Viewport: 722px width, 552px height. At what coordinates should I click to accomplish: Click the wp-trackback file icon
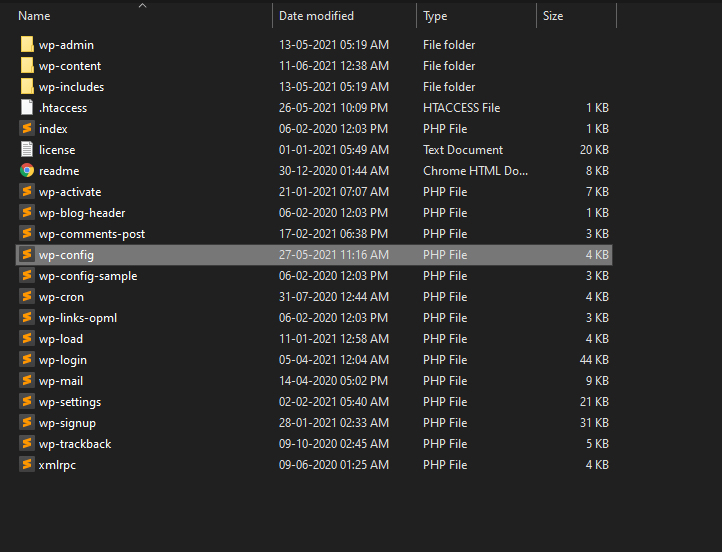point(27,443)
